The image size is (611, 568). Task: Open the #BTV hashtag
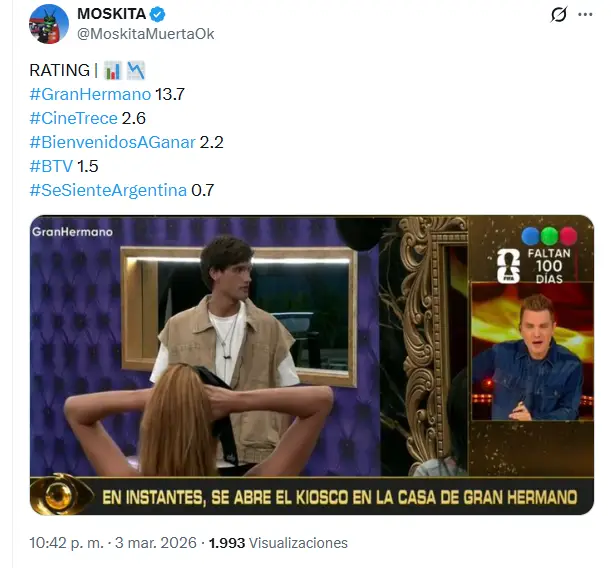point(51,166)
